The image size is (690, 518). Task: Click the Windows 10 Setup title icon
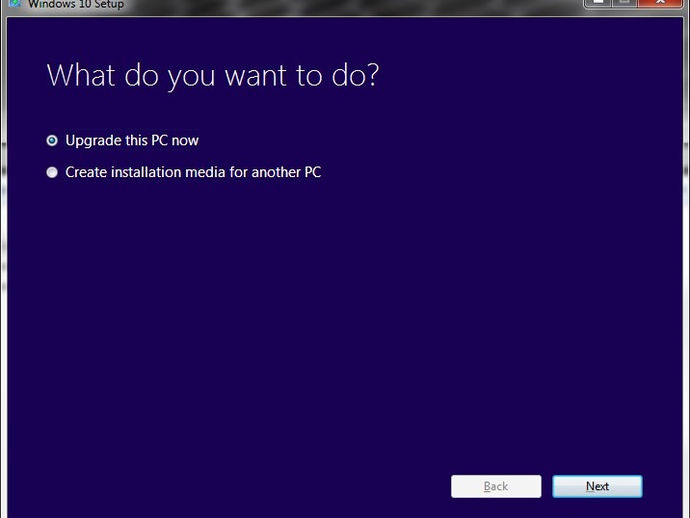15,3
